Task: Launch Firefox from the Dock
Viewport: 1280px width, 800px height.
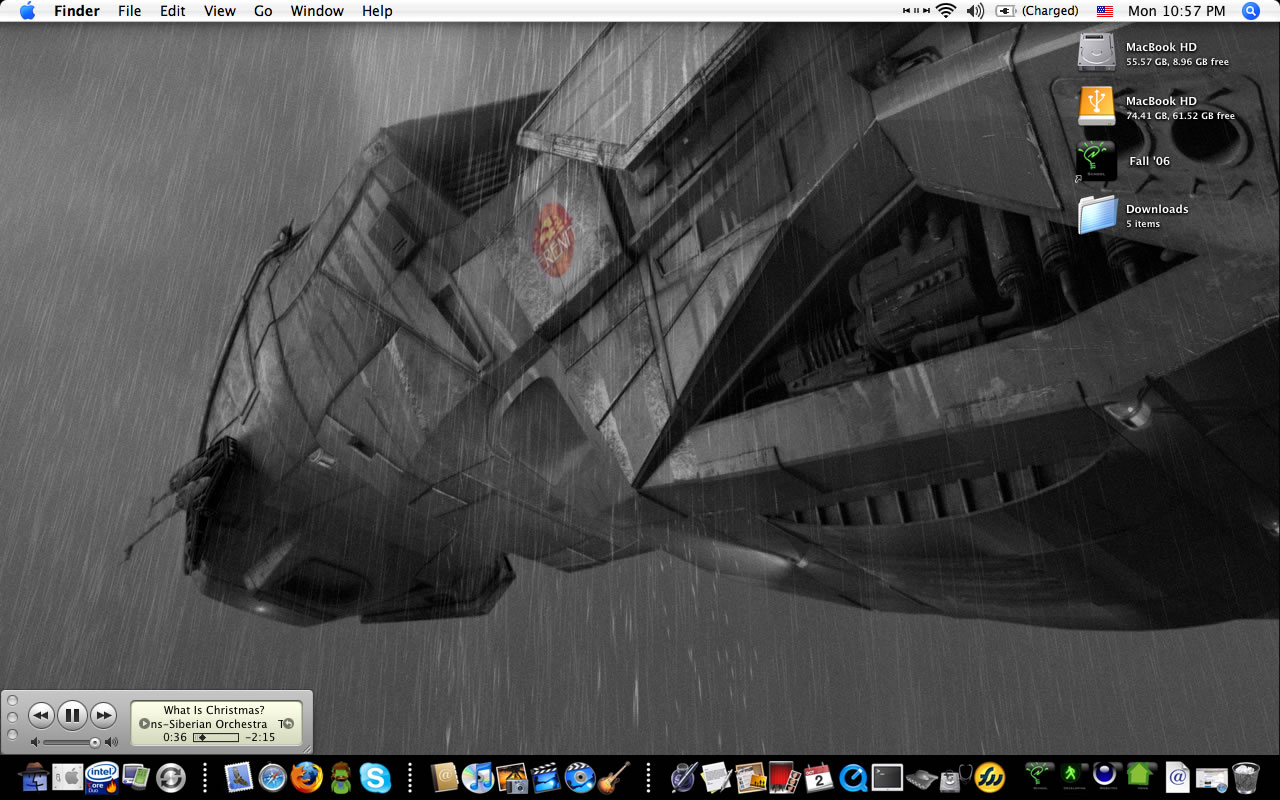Action: 307,777
